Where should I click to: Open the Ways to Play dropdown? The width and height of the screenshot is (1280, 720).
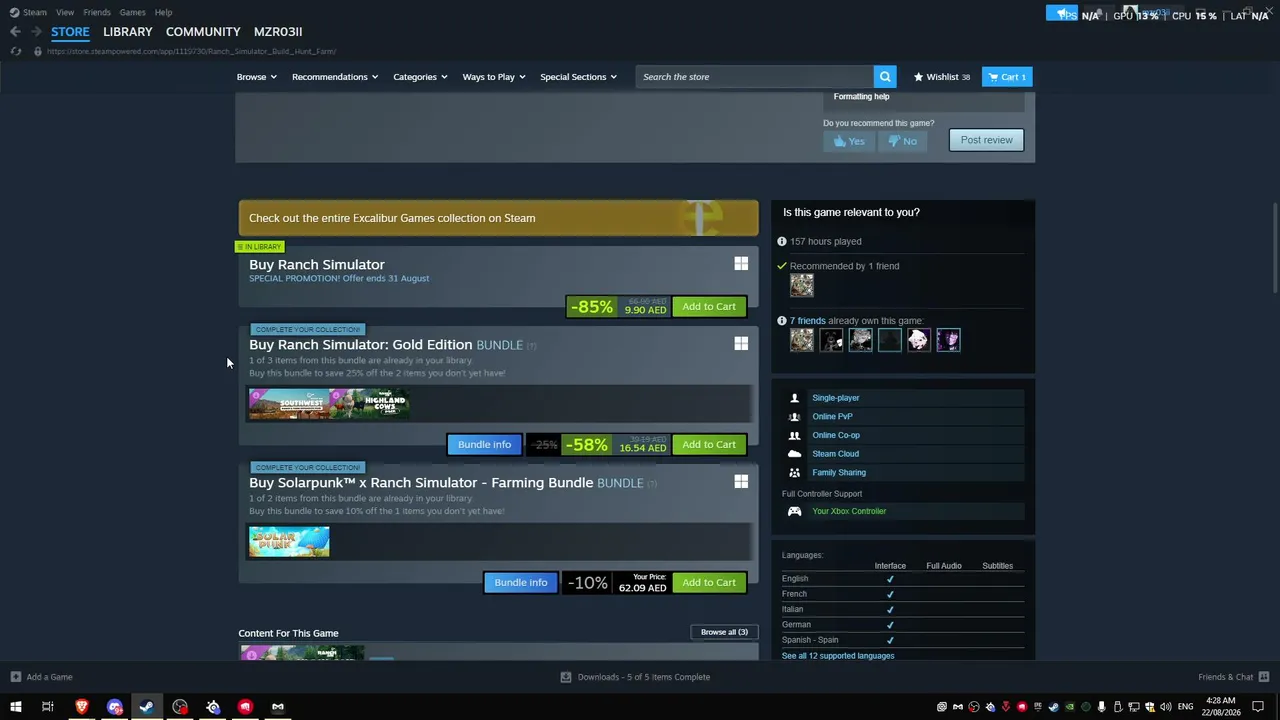coord(494,77)
